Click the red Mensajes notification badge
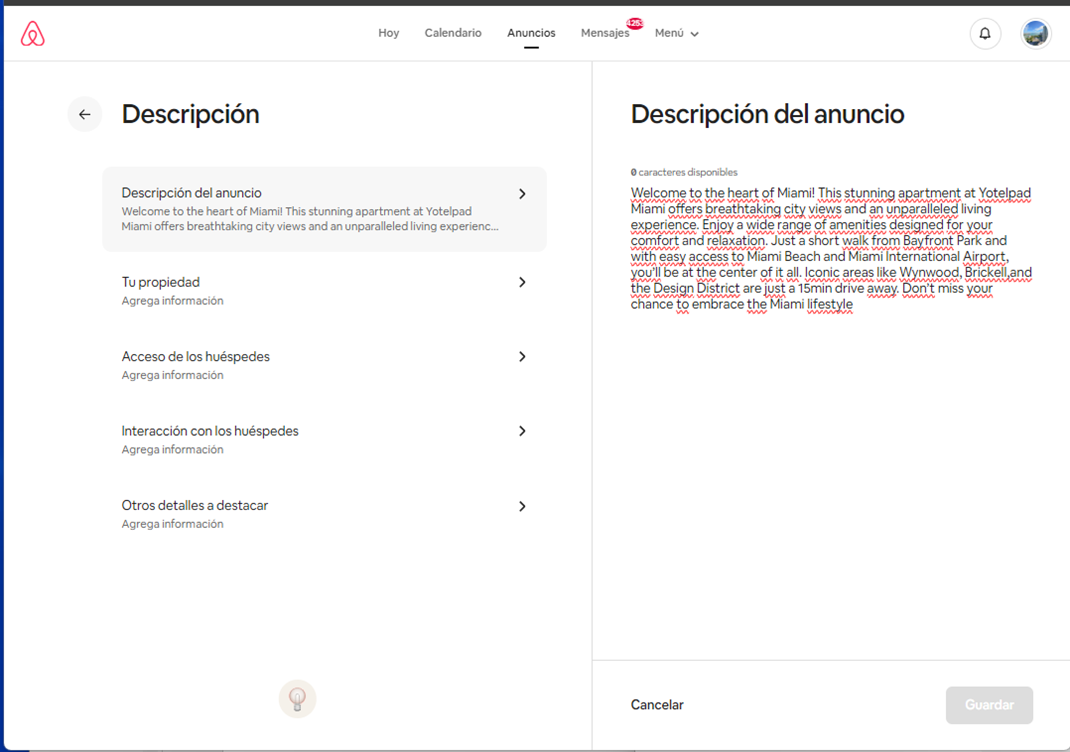1070x752 pixels. (x=635, y=23)
